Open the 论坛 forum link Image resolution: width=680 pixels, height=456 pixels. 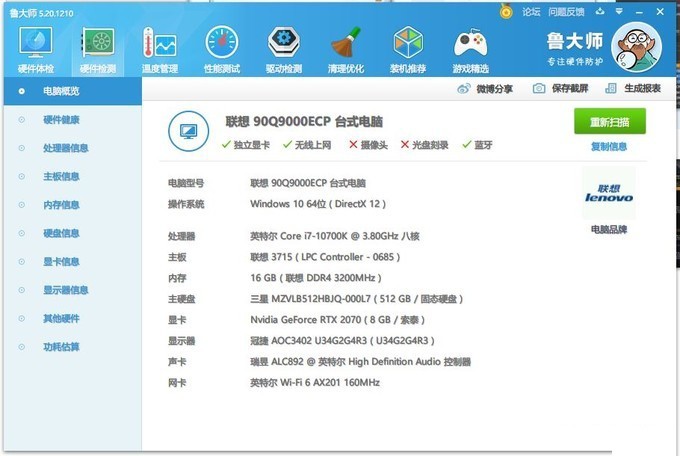coord(531,12)
